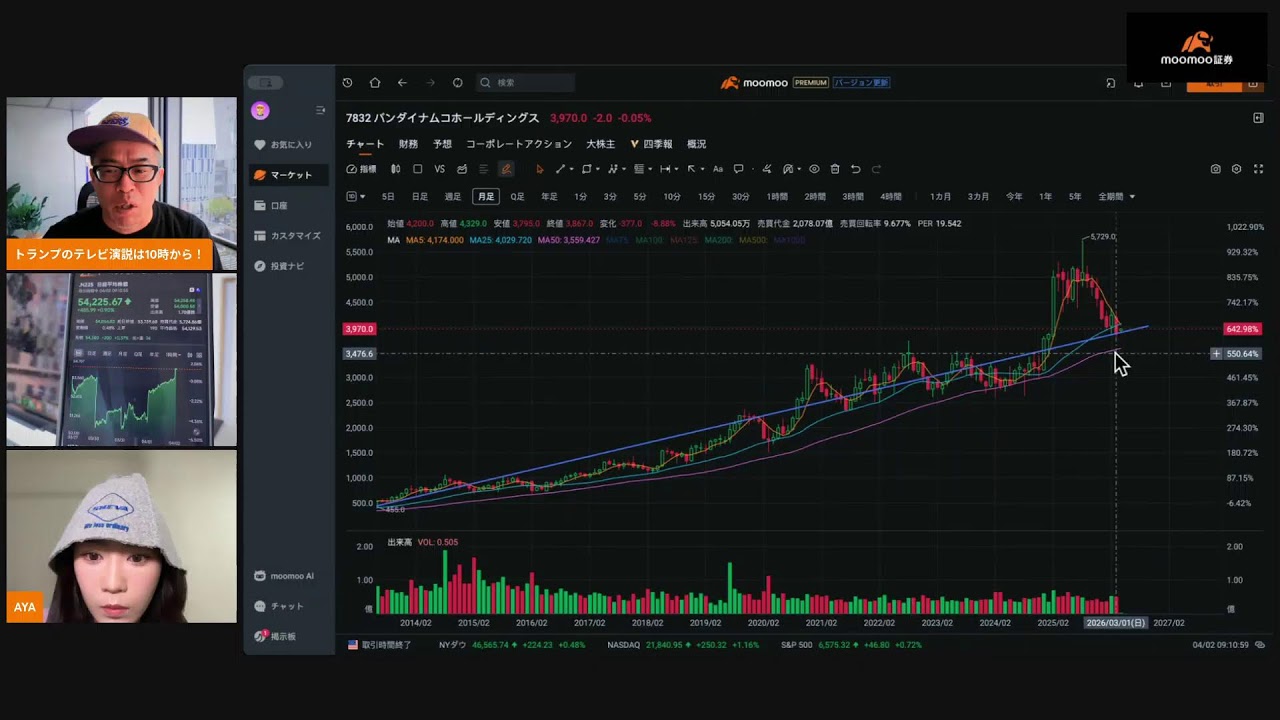1280x720 pixels.
Task: Click the Aa text annotation tool
Action: pyautogui.click(x=717, y=169)
